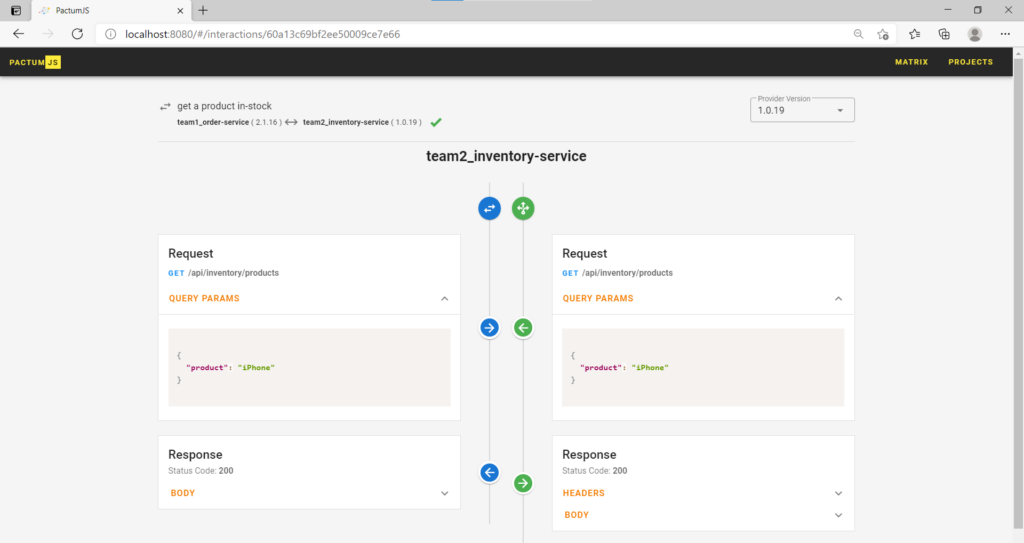This screenshot has height=543, width=1024.
Task: Open the MATRIX page
Action: click(x=911, y=62)
